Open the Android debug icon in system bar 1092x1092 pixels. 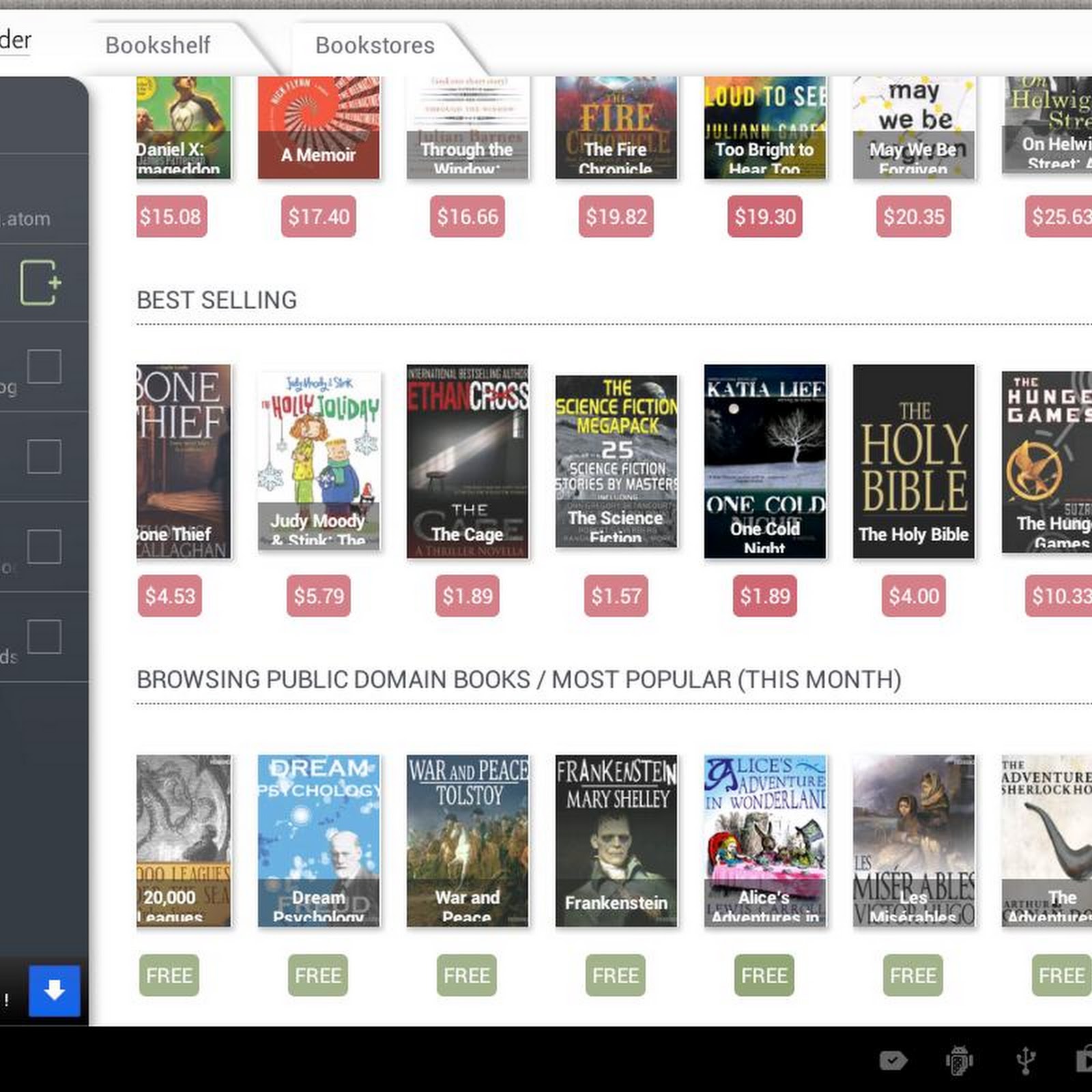[959, 1061]
